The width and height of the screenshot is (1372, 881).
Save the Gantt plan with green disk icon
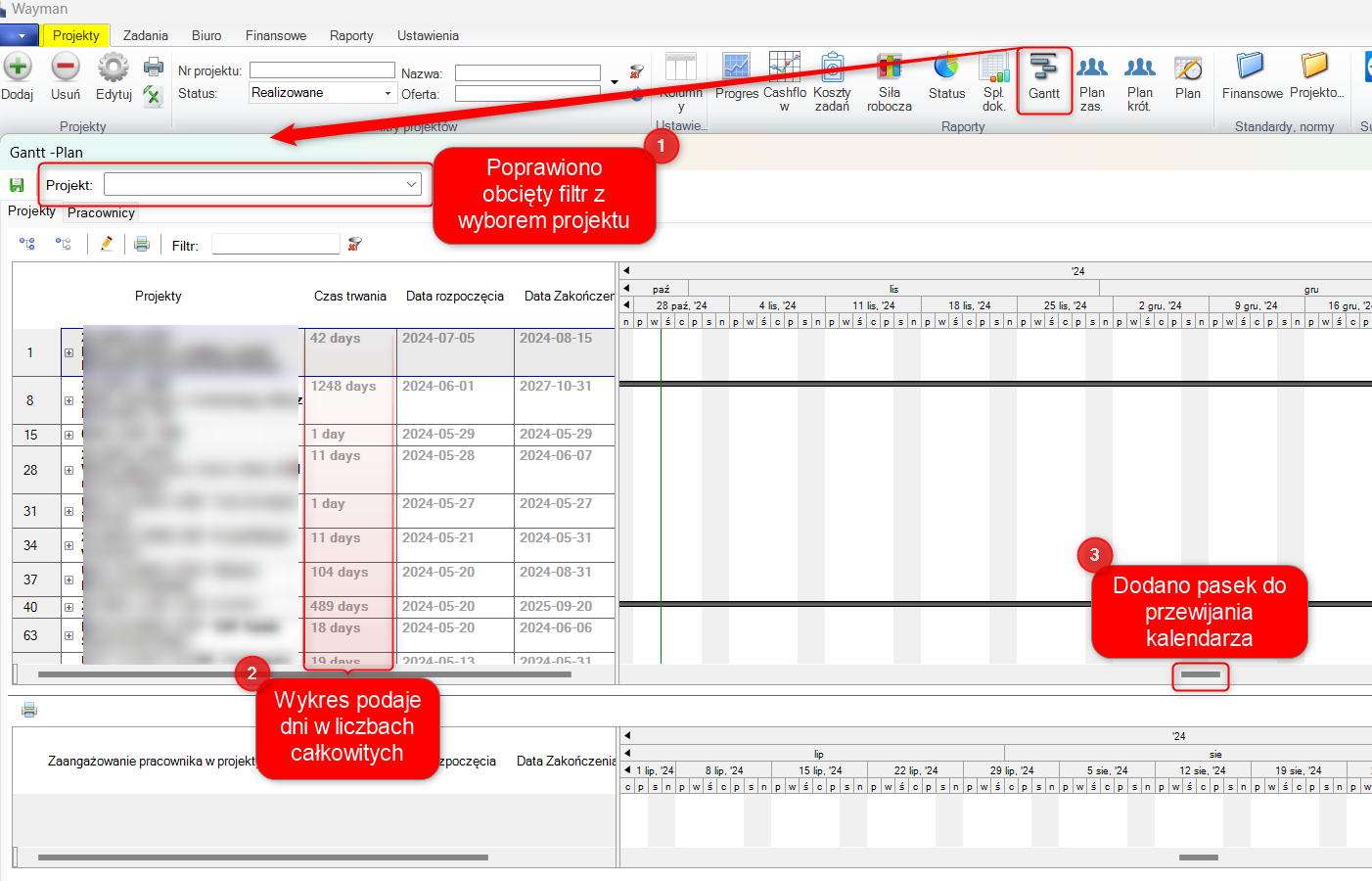tap(17, 185)
